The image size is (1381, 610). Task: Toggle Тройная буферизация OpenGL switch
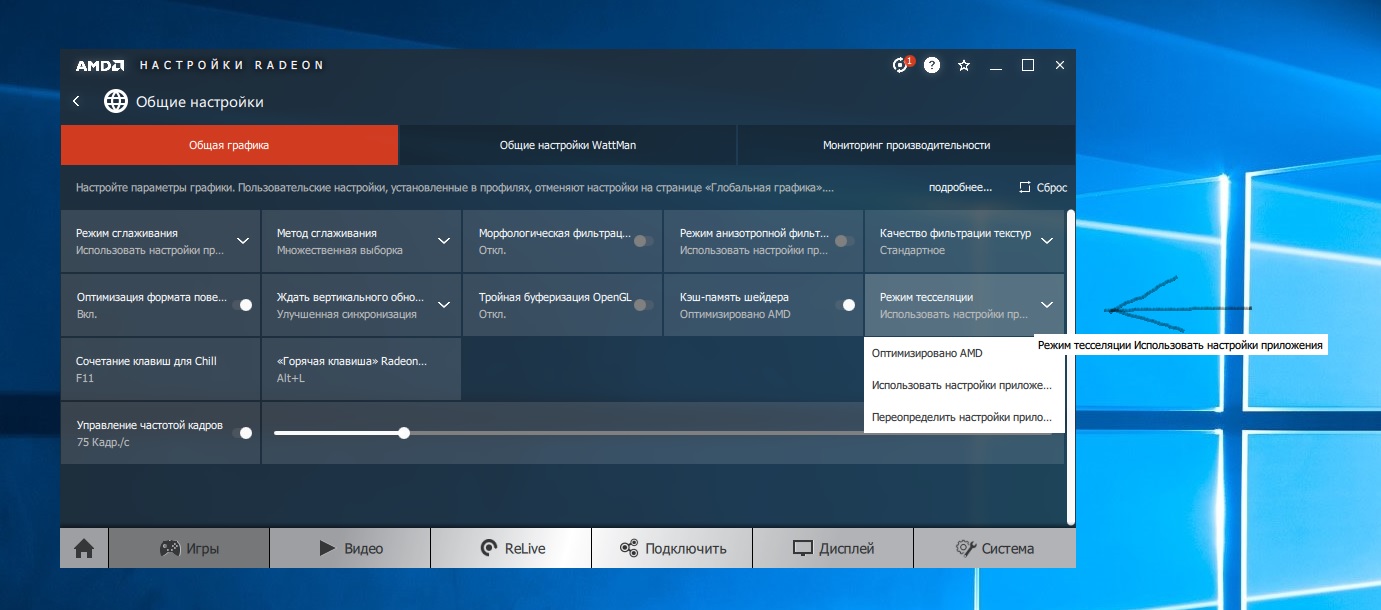[x=644, y=305]
